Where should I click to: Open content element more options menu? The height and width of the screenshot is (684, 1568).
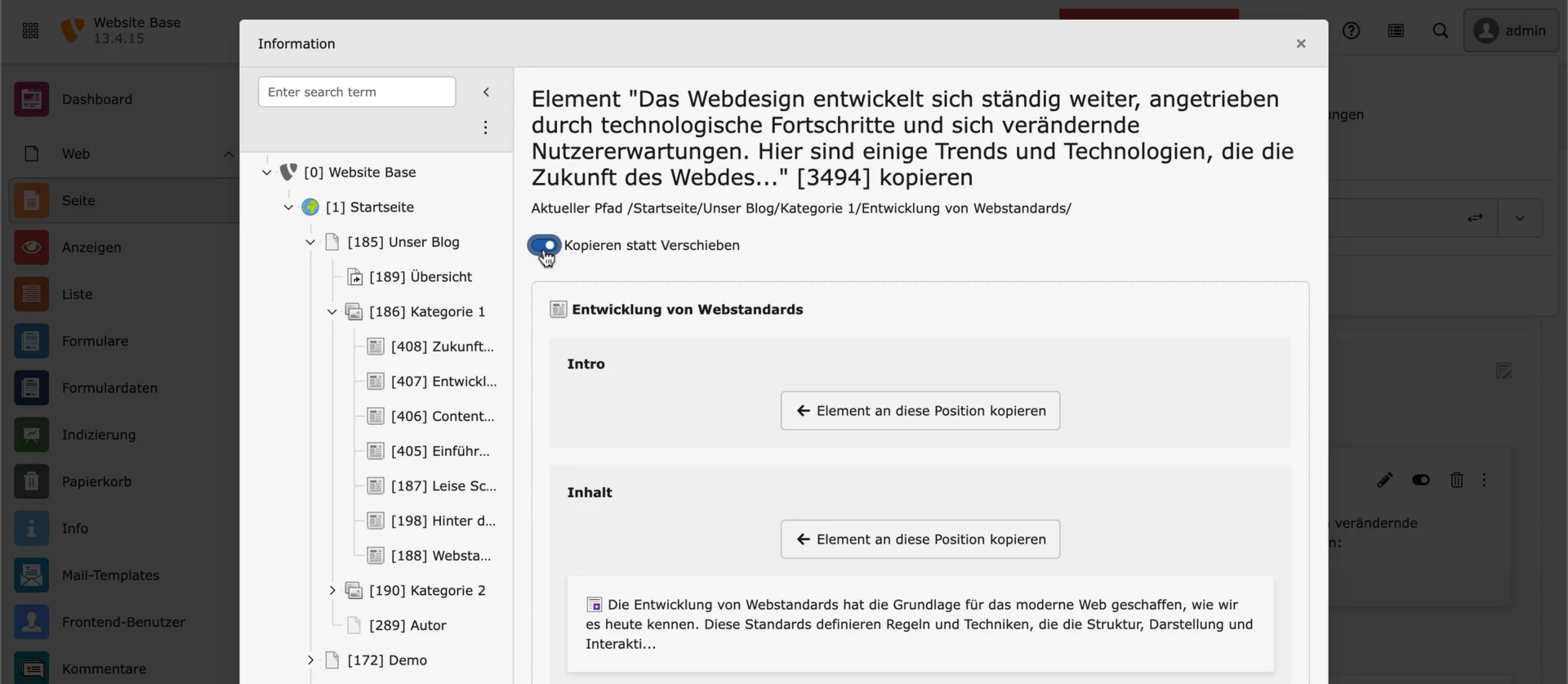coord(1485,481)
